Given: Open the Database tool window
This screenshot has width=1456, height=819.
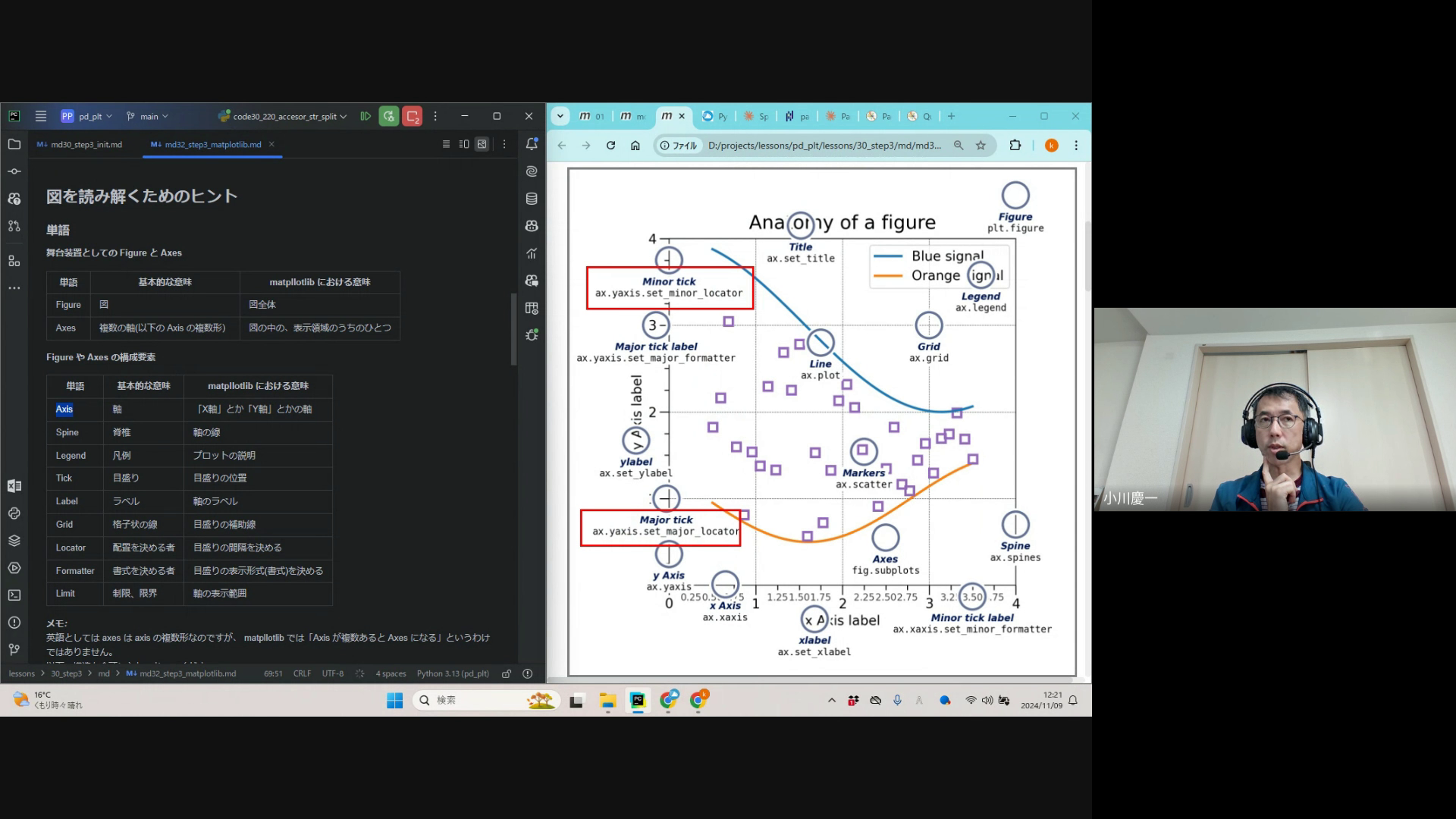Looking at the screenshot, I should click(532, 199).
